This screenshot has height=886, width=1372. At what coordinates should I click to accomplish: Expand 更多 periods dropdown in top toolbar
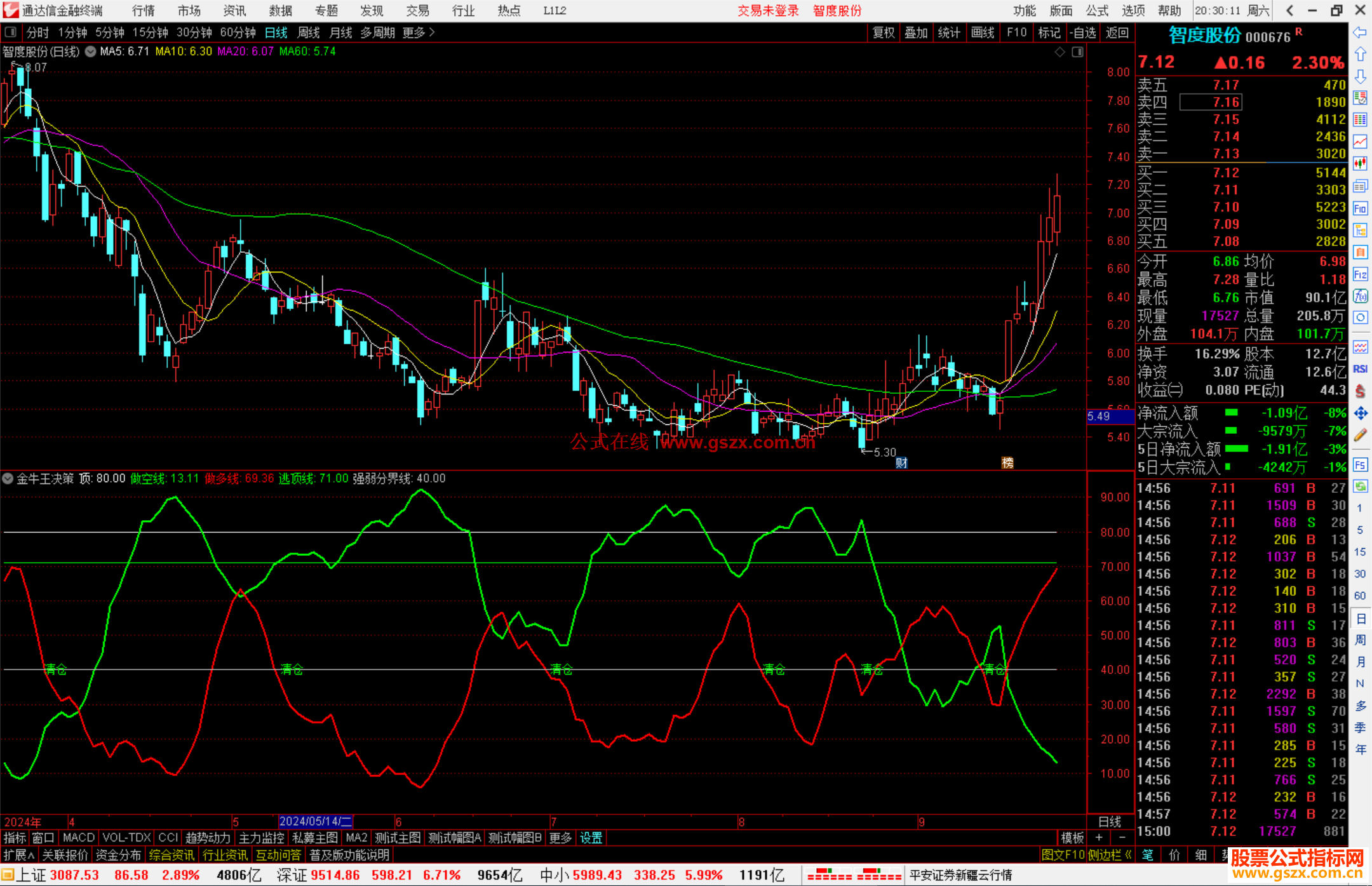(x=419, y=32)
